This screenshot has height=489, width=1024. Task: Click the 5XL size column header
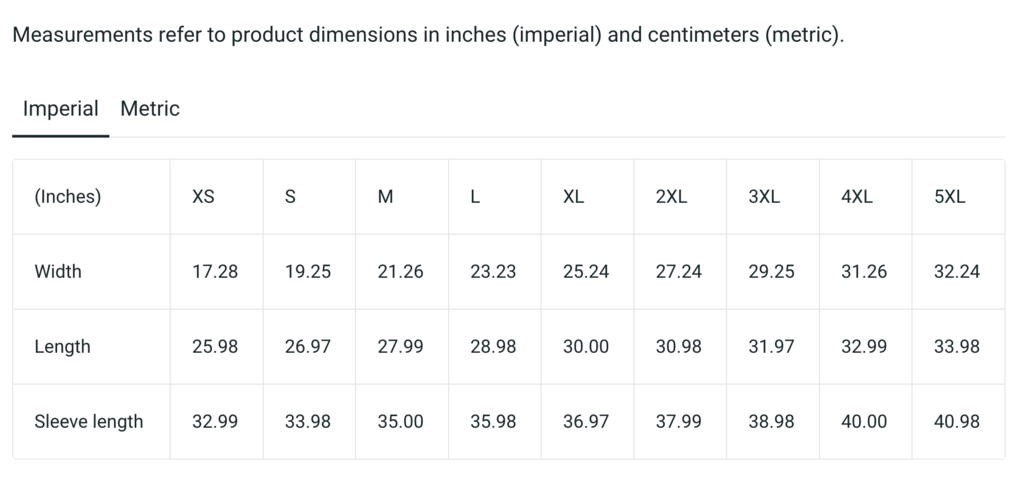[x=949, y=197]
